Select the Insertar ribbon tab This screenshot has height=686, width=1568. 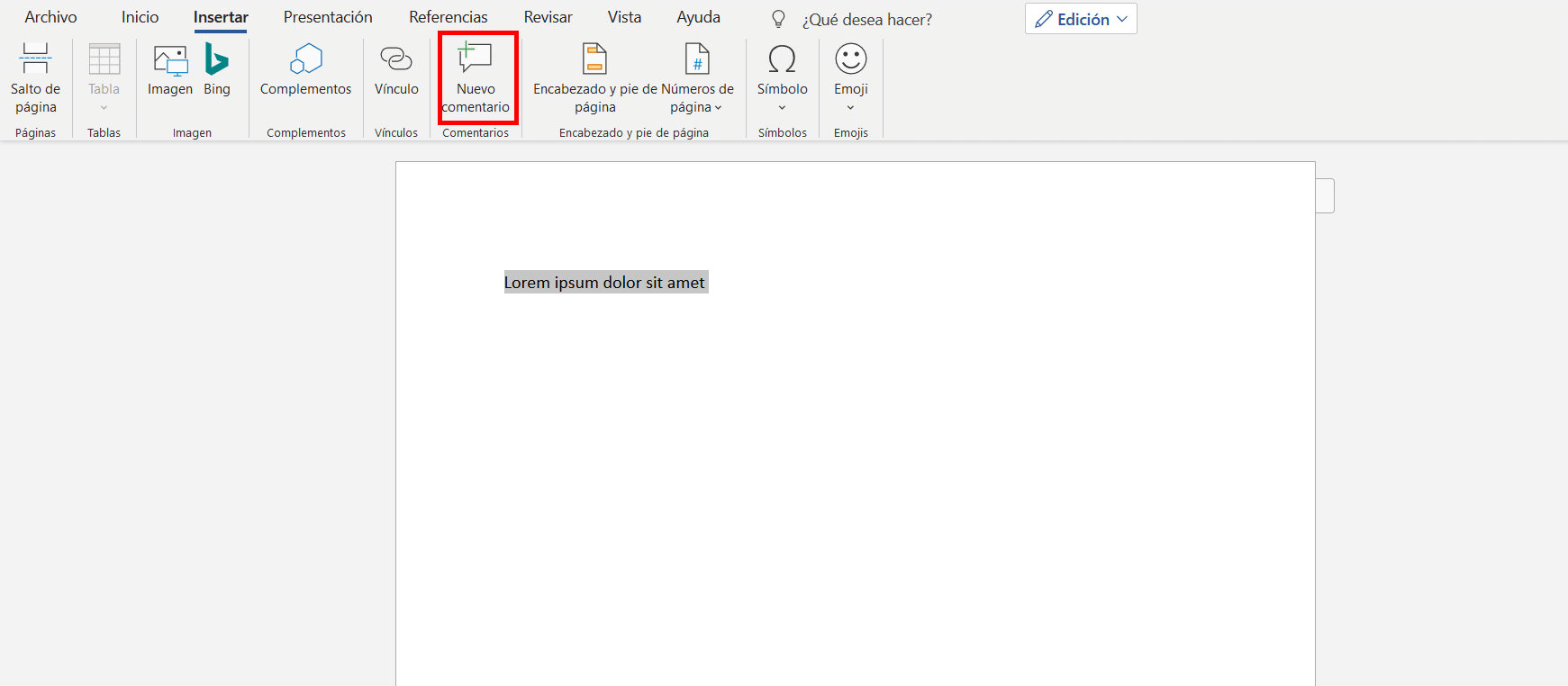(x=221, y=17)
